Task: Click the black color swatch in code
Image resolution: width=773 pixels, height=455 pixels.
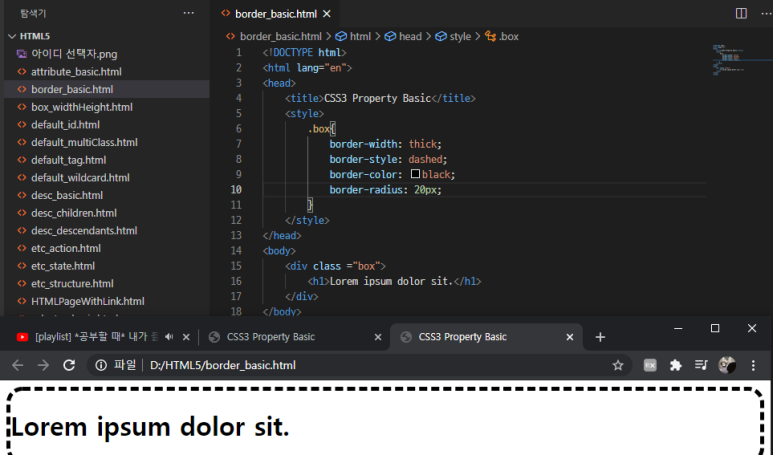Action: coord(415,174)
